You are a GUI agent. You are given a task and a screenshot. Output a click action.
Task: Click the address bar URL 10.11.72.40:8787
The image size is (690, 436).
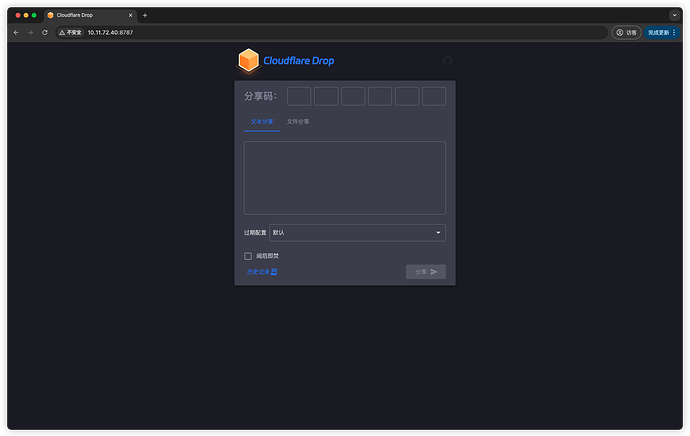(x=110, y=33)
